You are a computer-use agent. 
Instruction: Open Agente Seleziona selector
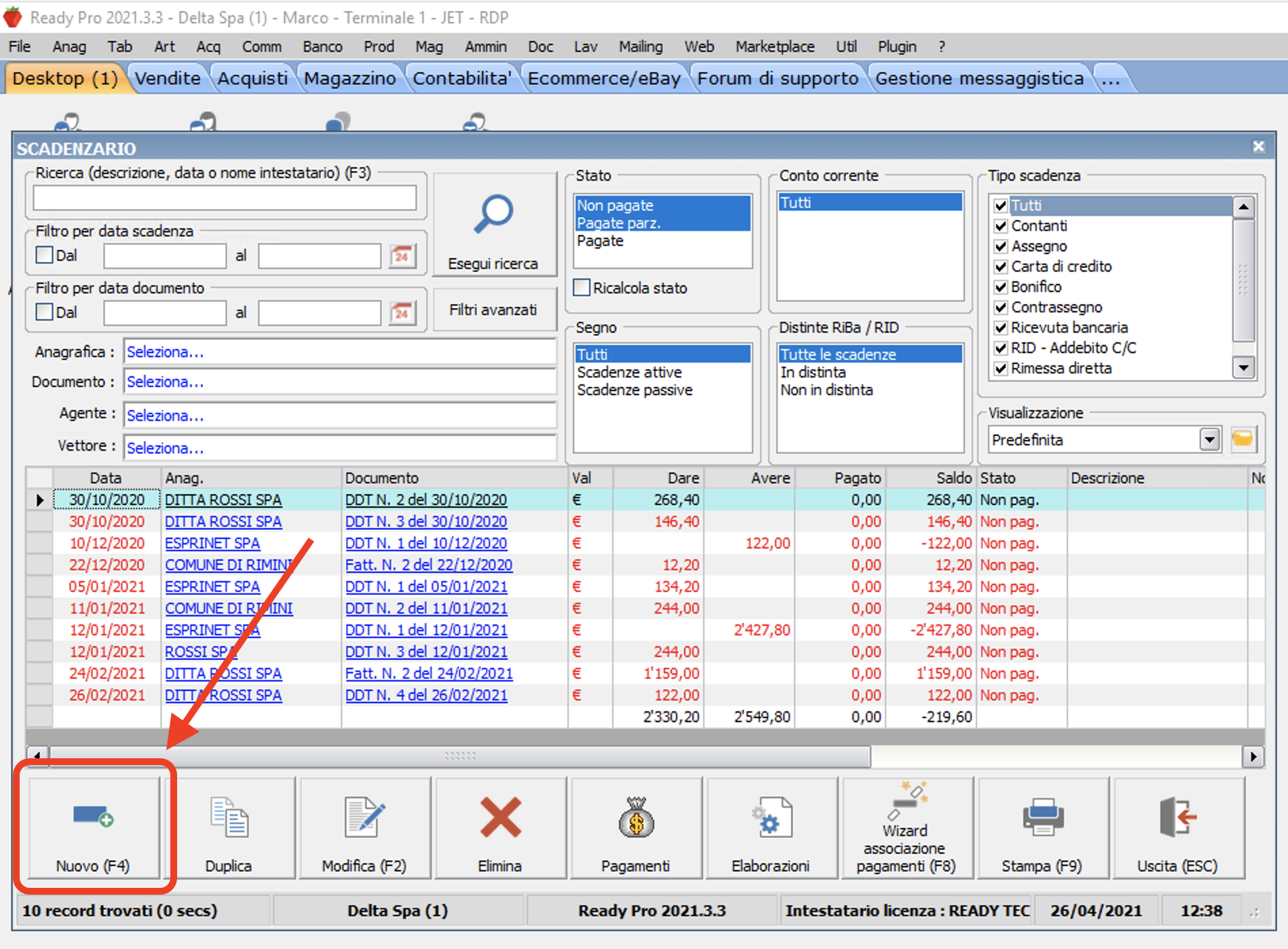pyautogui.click(x=339, y=415)
